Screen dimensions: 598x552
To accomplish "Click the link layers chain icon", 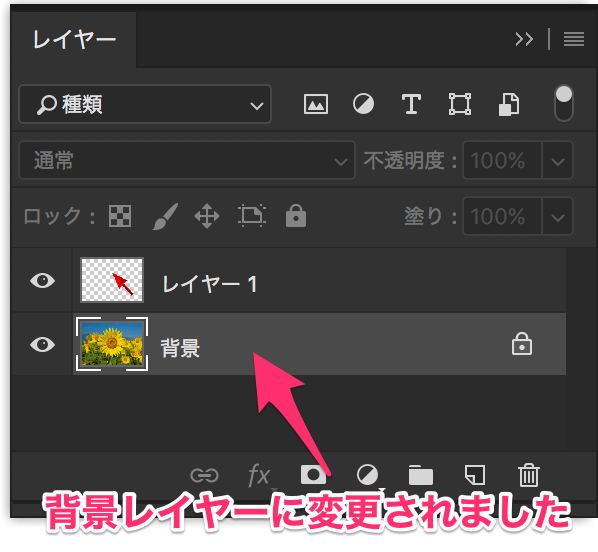I will click(204, 475).
